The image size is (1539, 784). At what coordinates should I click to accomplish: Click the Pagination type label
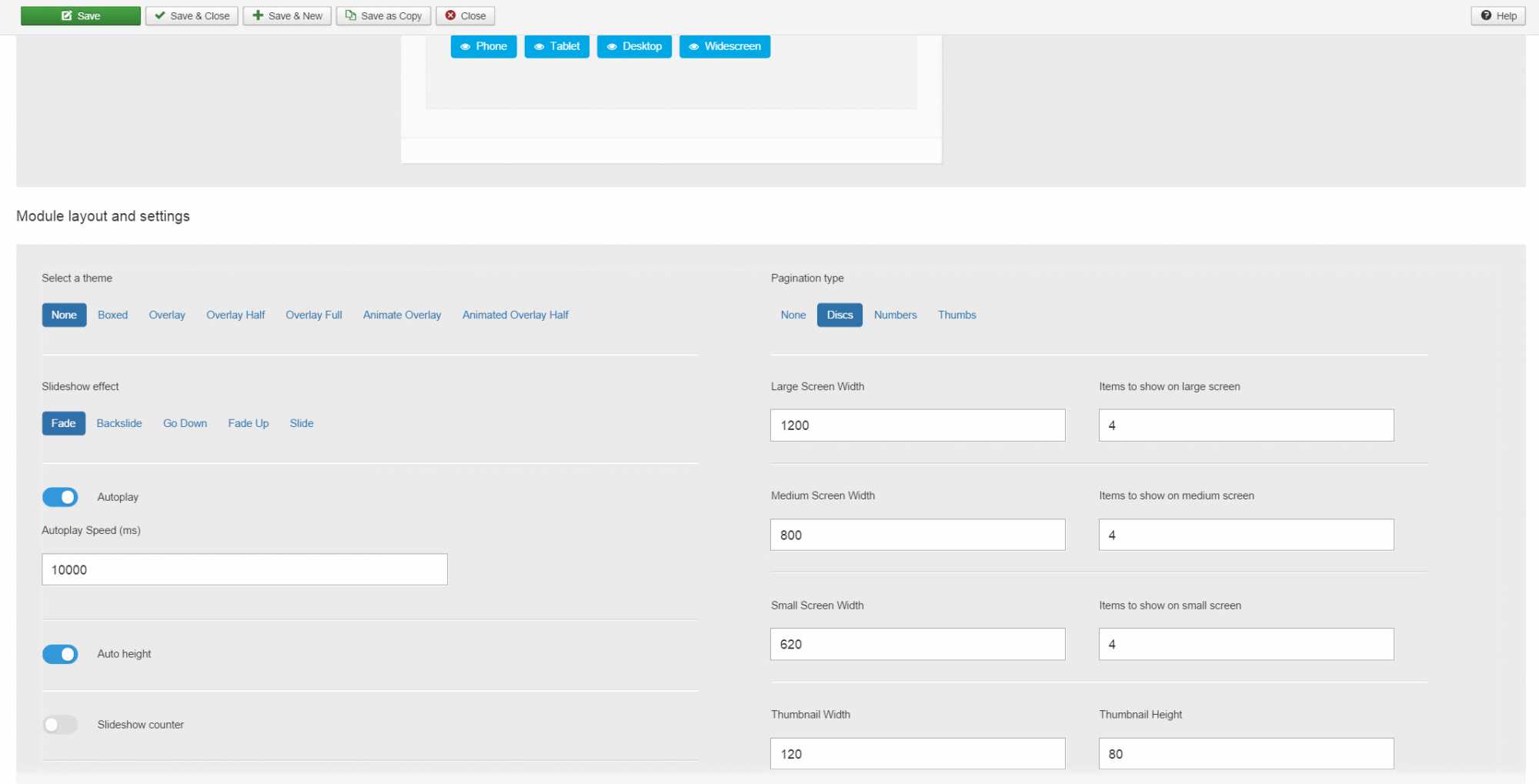tap(807, 278)
